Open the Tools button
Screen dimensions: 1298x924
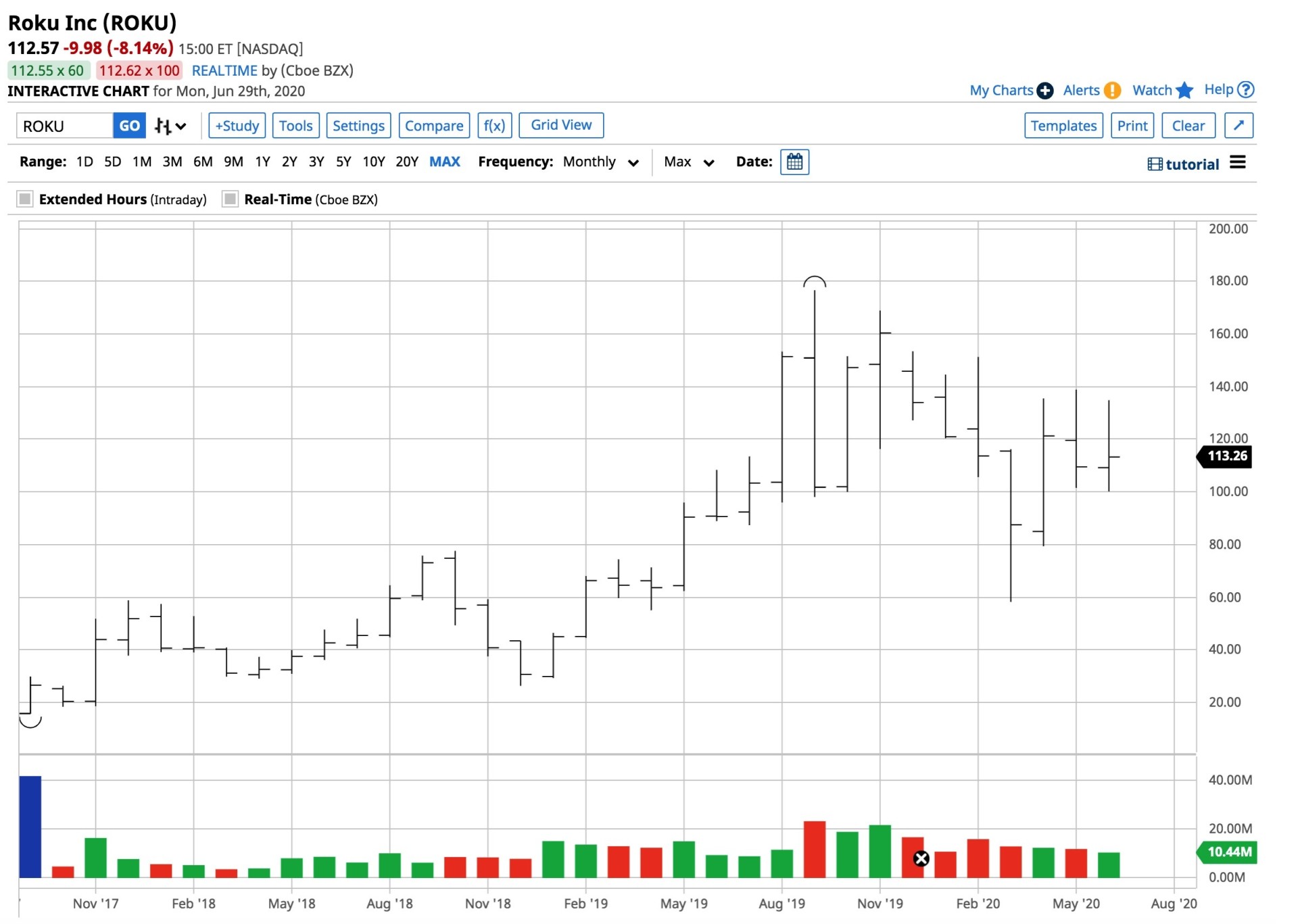pyautogui.click(x=295, y=126)
